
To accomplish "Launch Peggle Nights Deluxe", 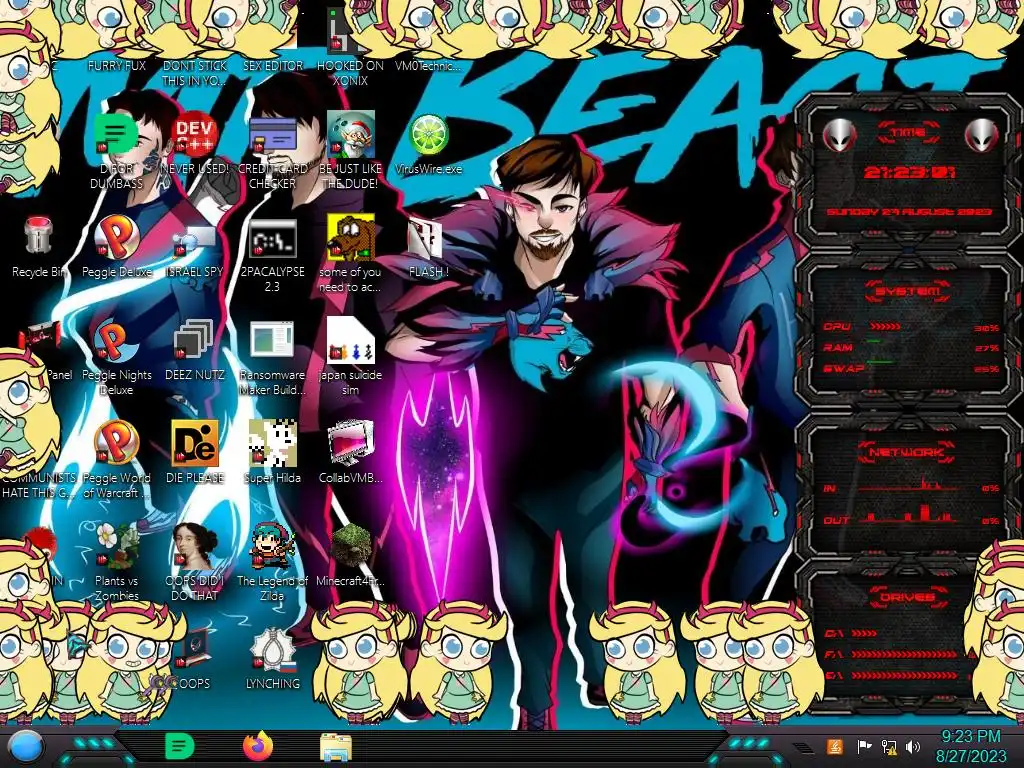I will (x=116, y=340).
